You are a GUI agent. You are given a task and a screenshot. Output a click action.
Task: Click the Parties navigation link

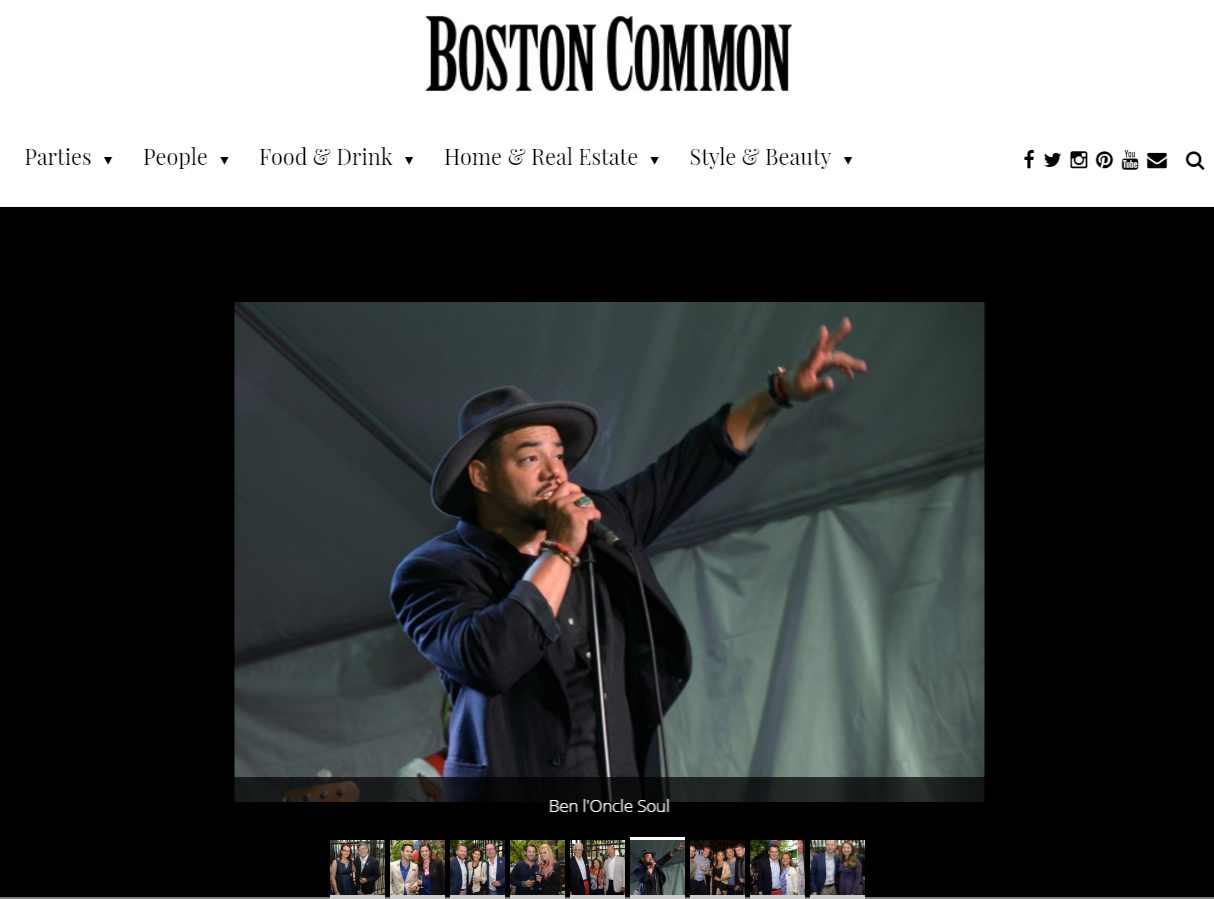click(x=58, y=158)
